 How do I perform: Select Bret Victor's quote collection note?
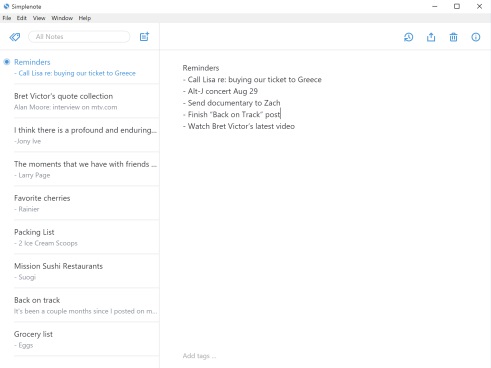pyautogui.click(x=87, y=101)
